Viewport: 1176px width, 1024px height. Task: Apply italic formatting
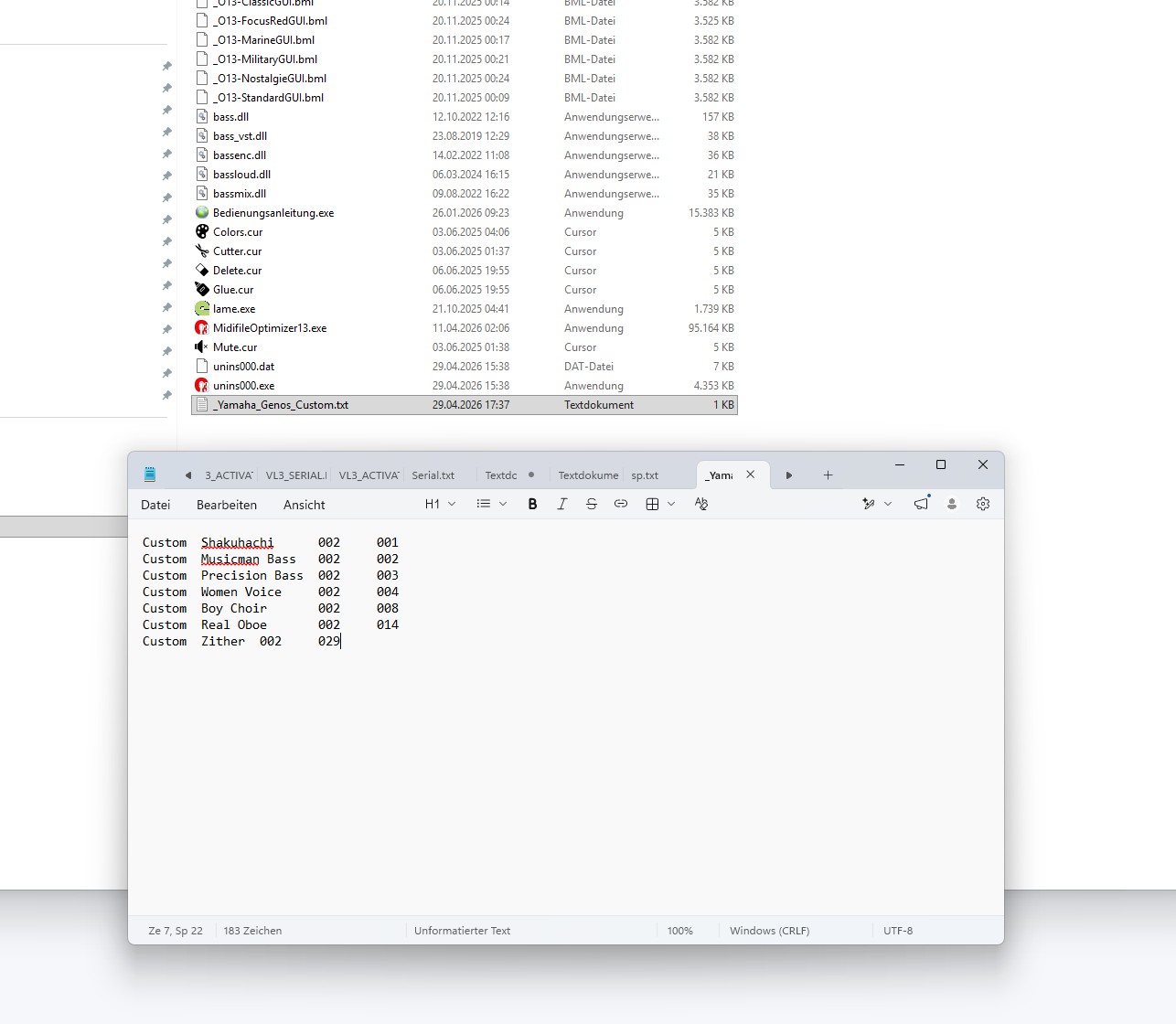click(562, 504)
